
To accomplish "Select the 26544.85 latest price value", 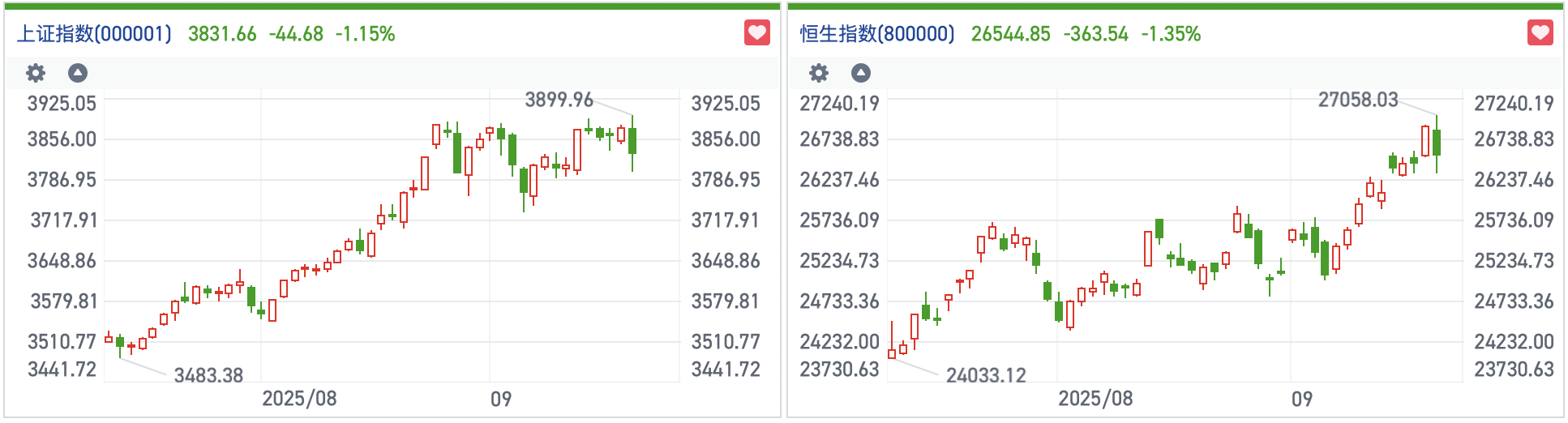I will pyautogui.click(x=1010, y=34).
